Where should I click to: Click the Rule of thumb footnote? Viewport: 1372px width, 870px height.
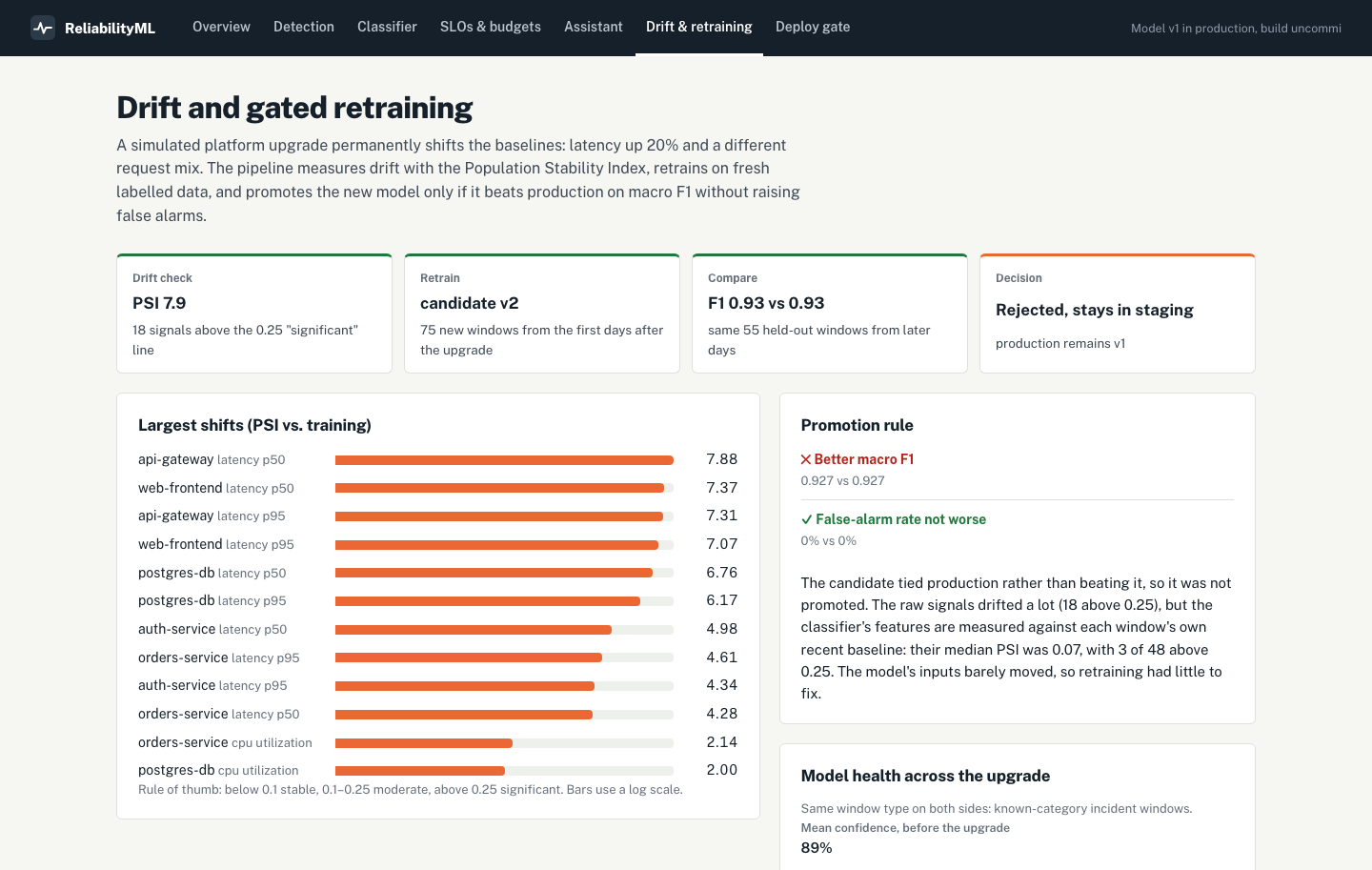(411, 790)
